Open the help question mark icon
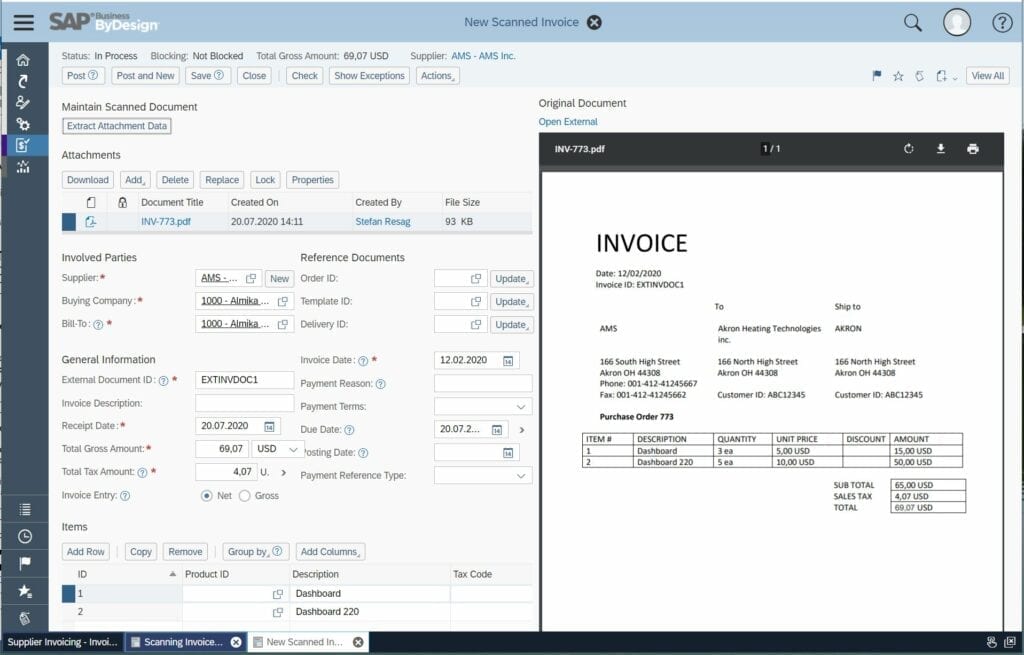This screenshot has height=655, width=1024. click(x=1002, y=23)
